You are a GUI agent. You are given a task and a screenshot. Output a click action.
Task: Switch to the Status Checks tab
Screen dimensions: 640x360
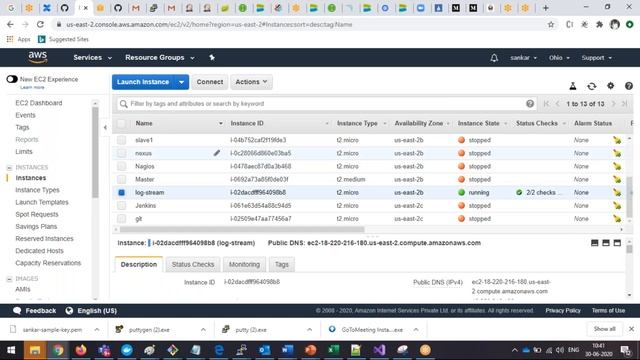(x=193, y=264)
